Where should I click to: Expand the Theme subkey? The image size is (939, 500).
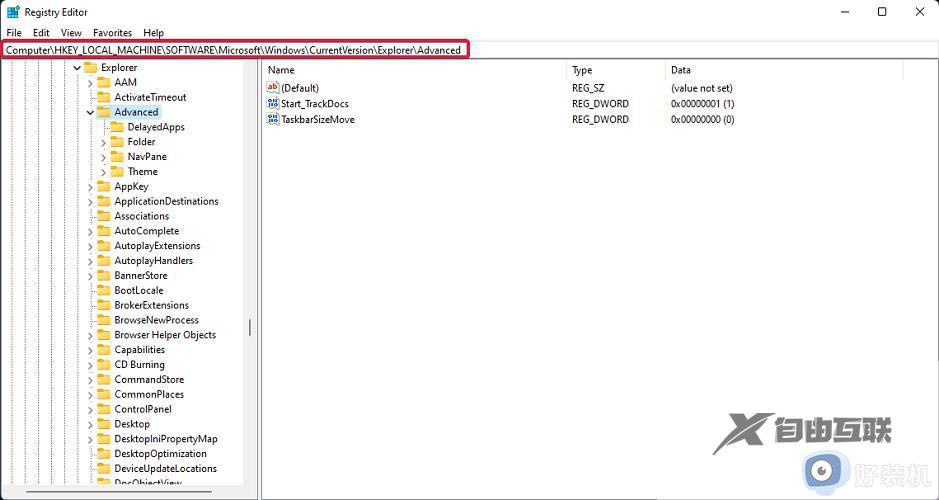103,172
